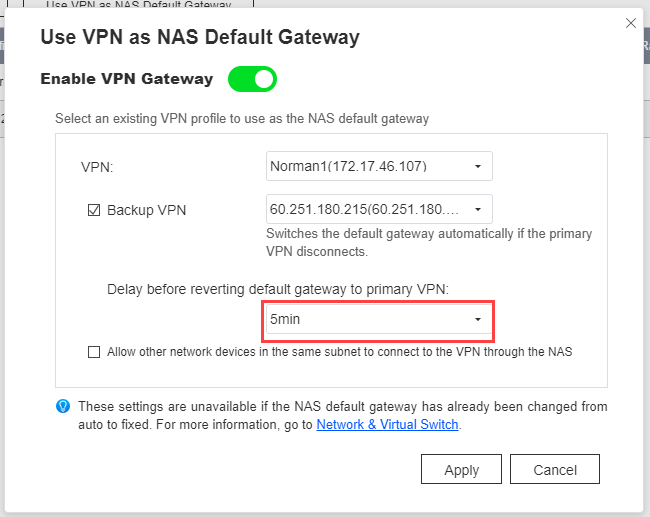Click the Backup VPN label text

tap(146, 210)
